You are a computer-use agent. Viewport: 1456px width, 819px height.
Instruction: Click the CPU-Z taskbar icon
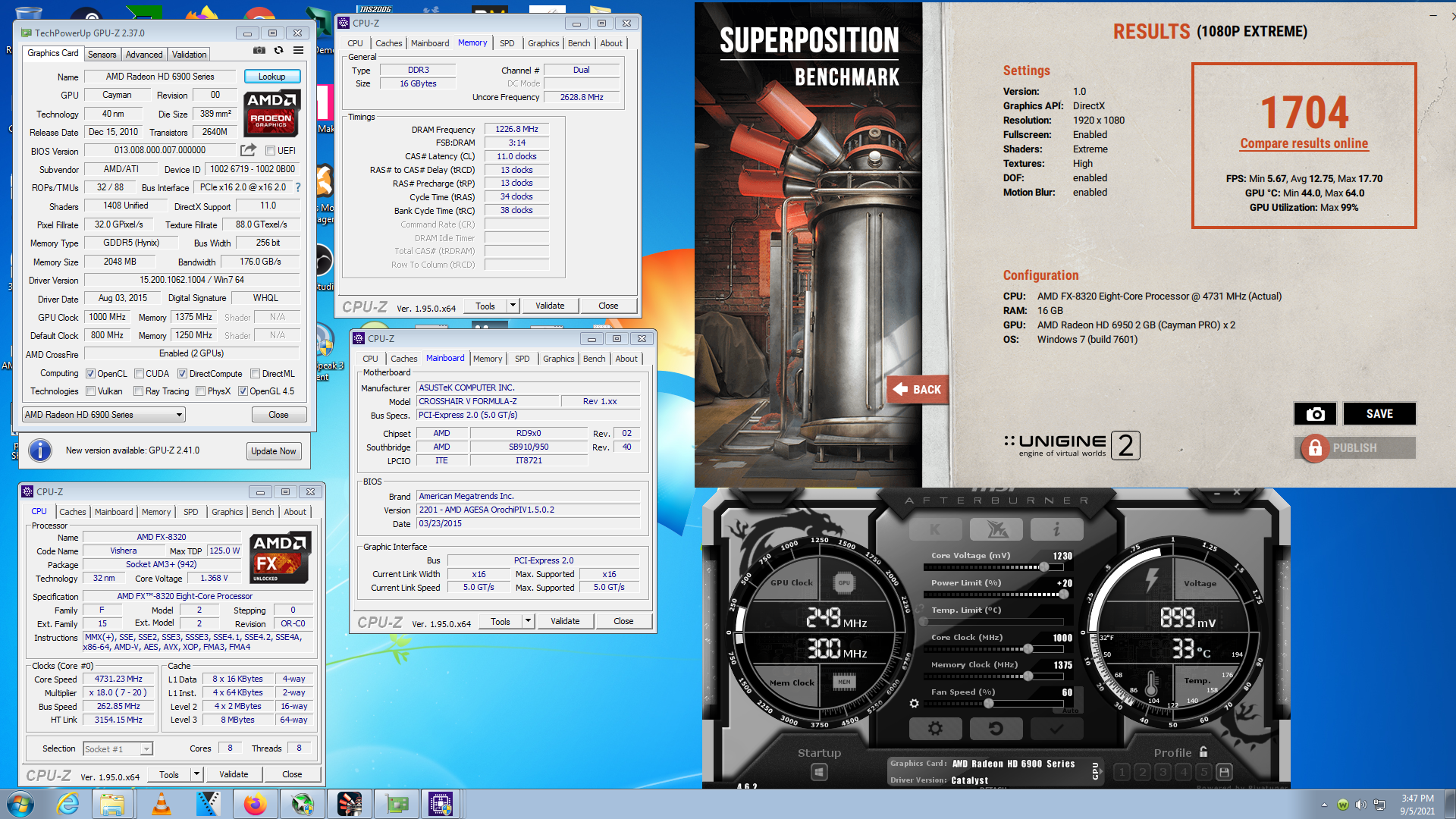(x=441, y=804)
